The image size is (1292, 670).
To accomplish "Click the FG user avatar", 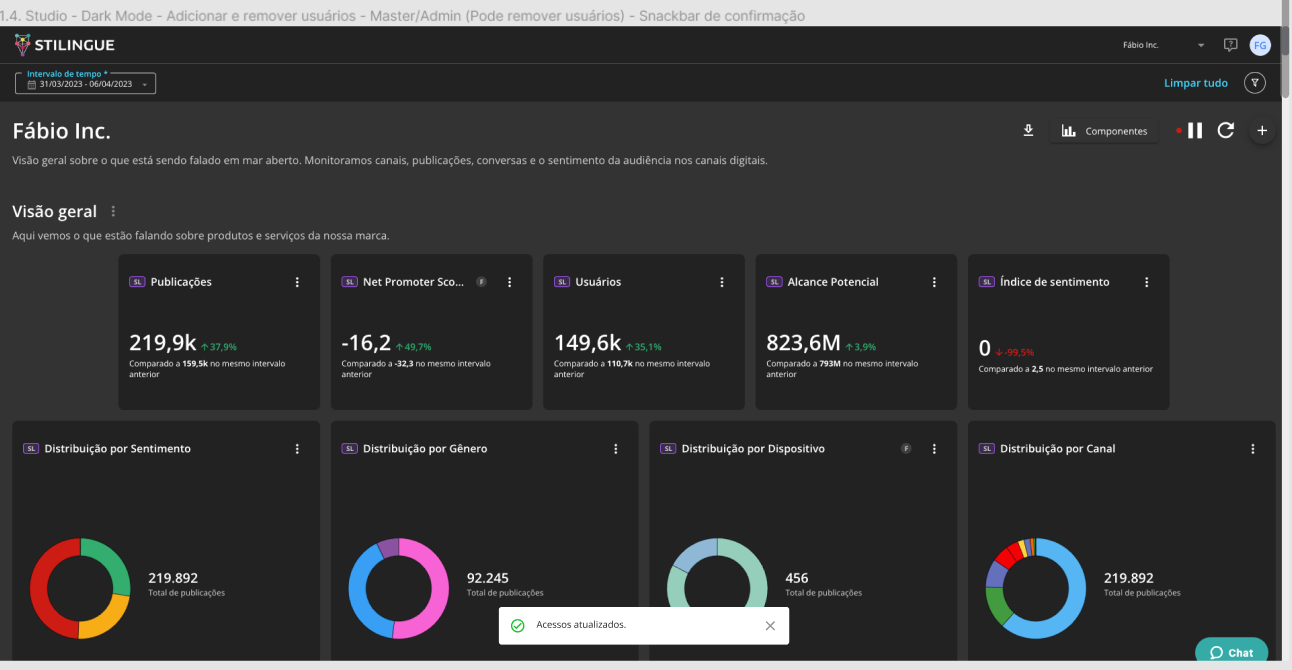I will [x=1260, y=45].
